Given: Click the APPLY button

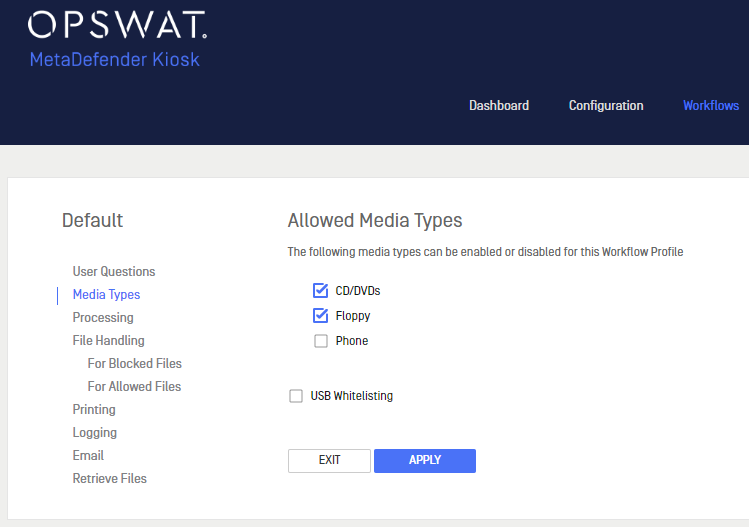Looking at the screenshot, I should (425, 461).
